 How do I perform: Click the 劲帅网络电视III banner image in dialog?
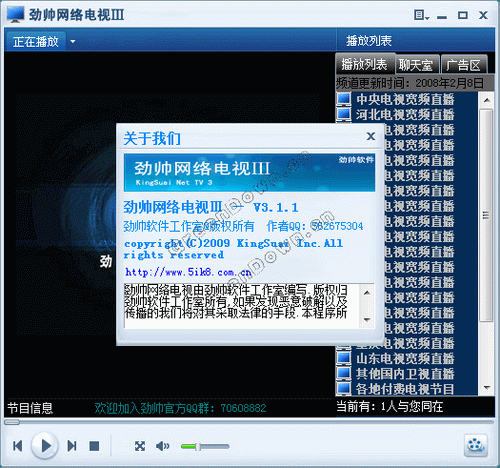(249, 173)
